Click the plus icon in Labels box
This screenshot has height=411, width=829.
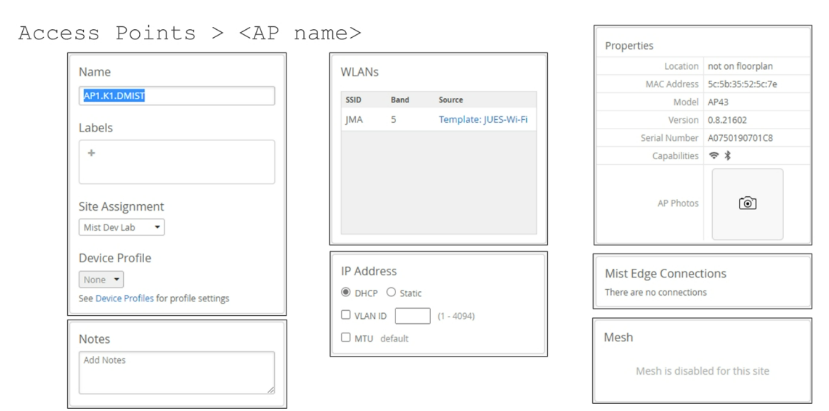pyautogui.click(x=91, y=153)
